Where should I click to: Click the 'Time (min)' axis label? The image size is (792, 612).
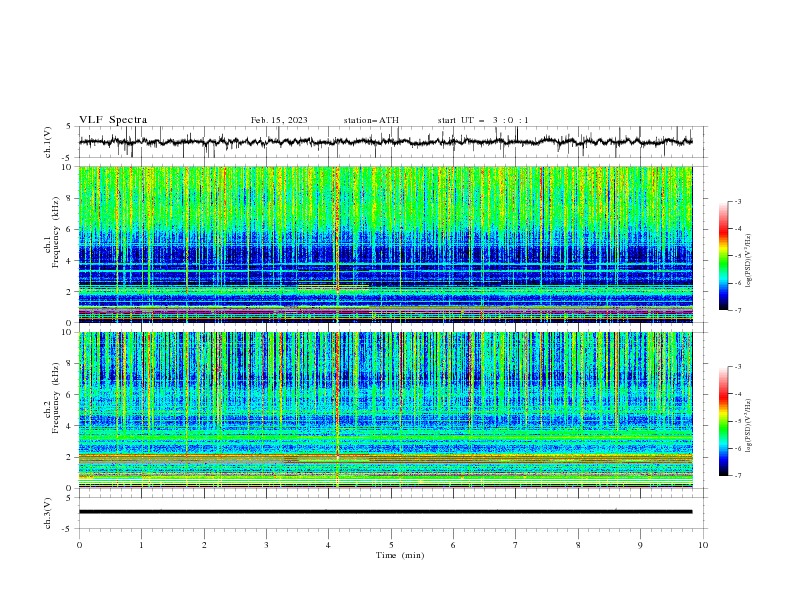click(x=400, y=555)
